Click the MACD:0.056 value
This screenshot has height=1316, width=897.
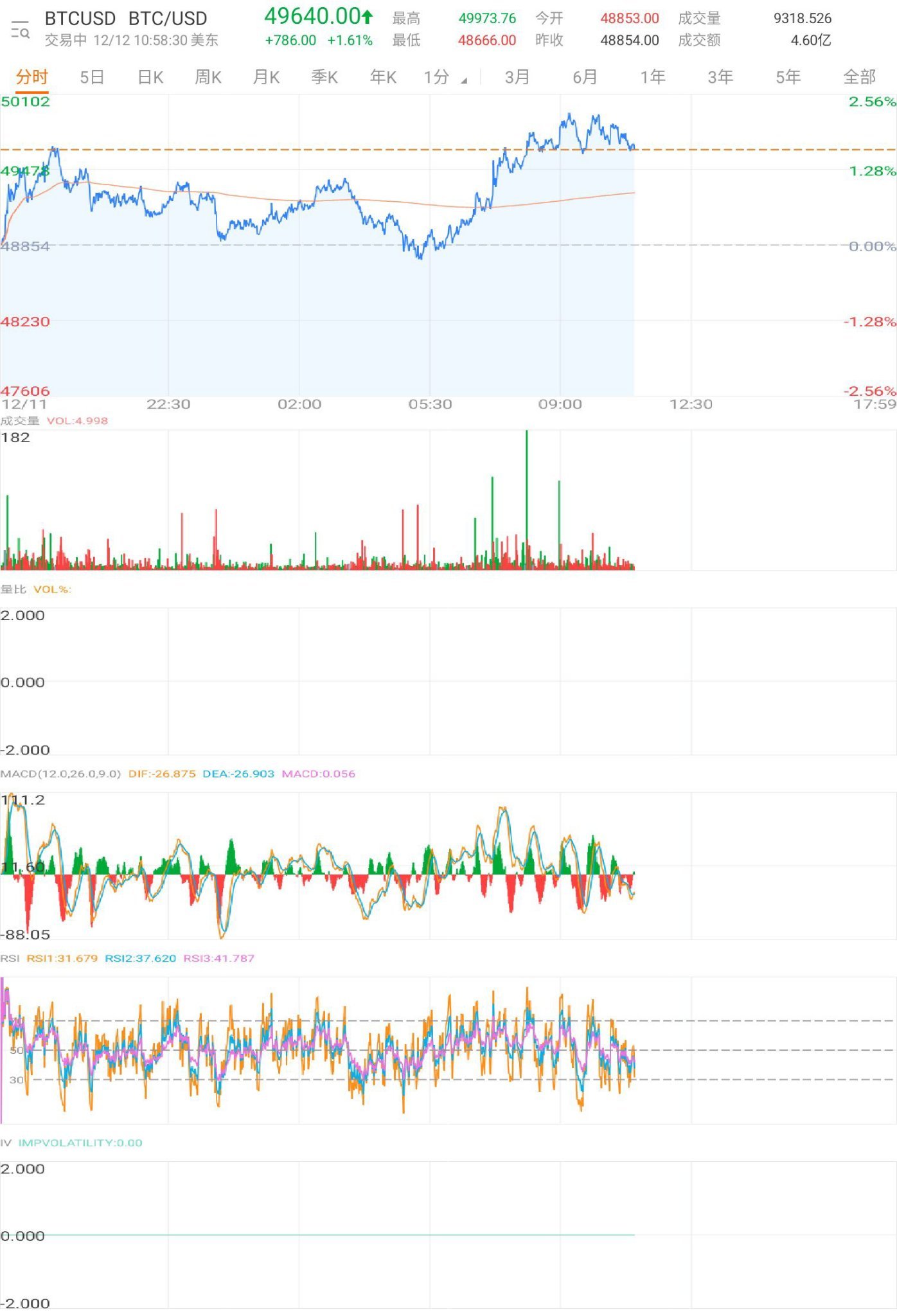[x=318, y=774]
